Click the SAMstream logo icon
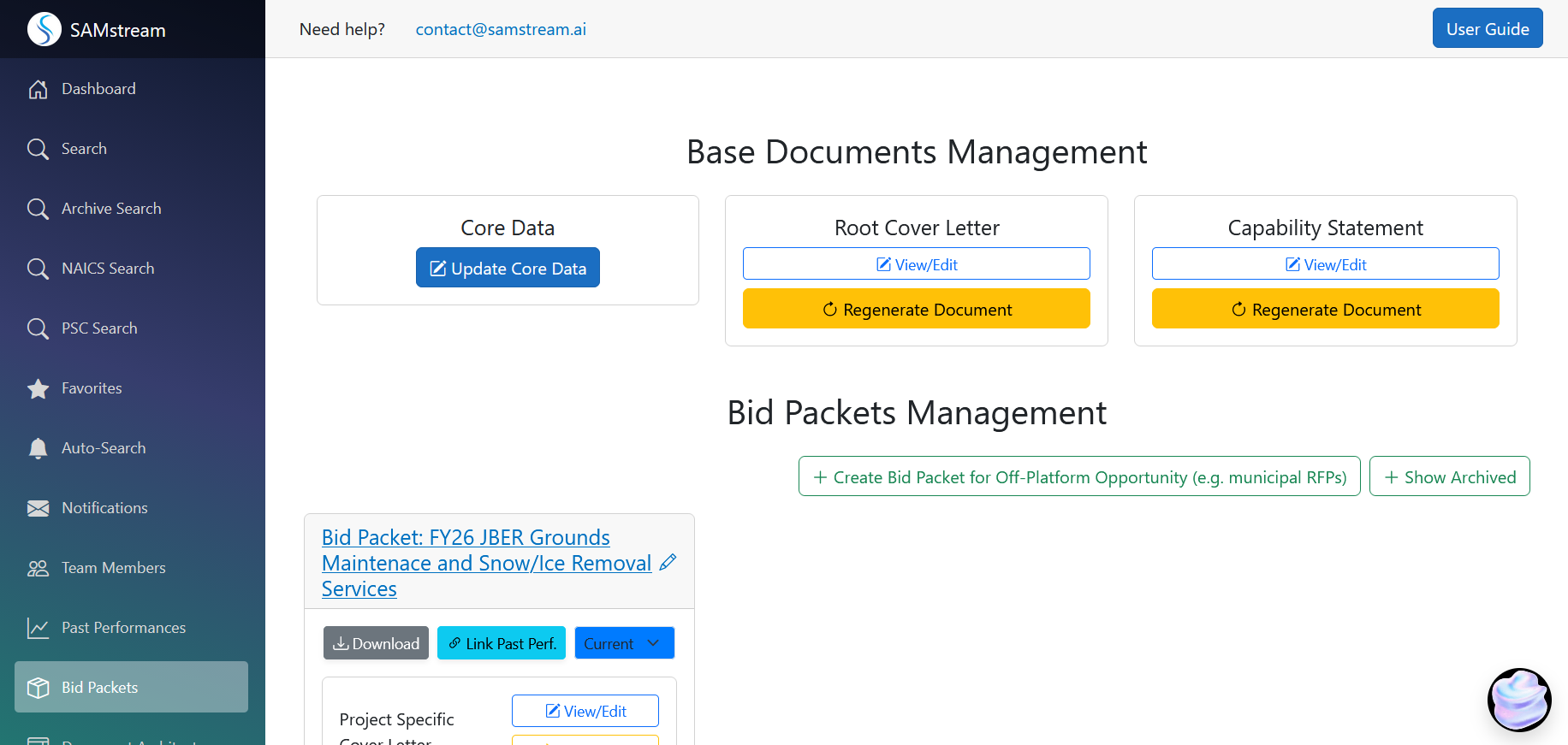This screenshot has height=745, width=1568. [x=45, y=29]
